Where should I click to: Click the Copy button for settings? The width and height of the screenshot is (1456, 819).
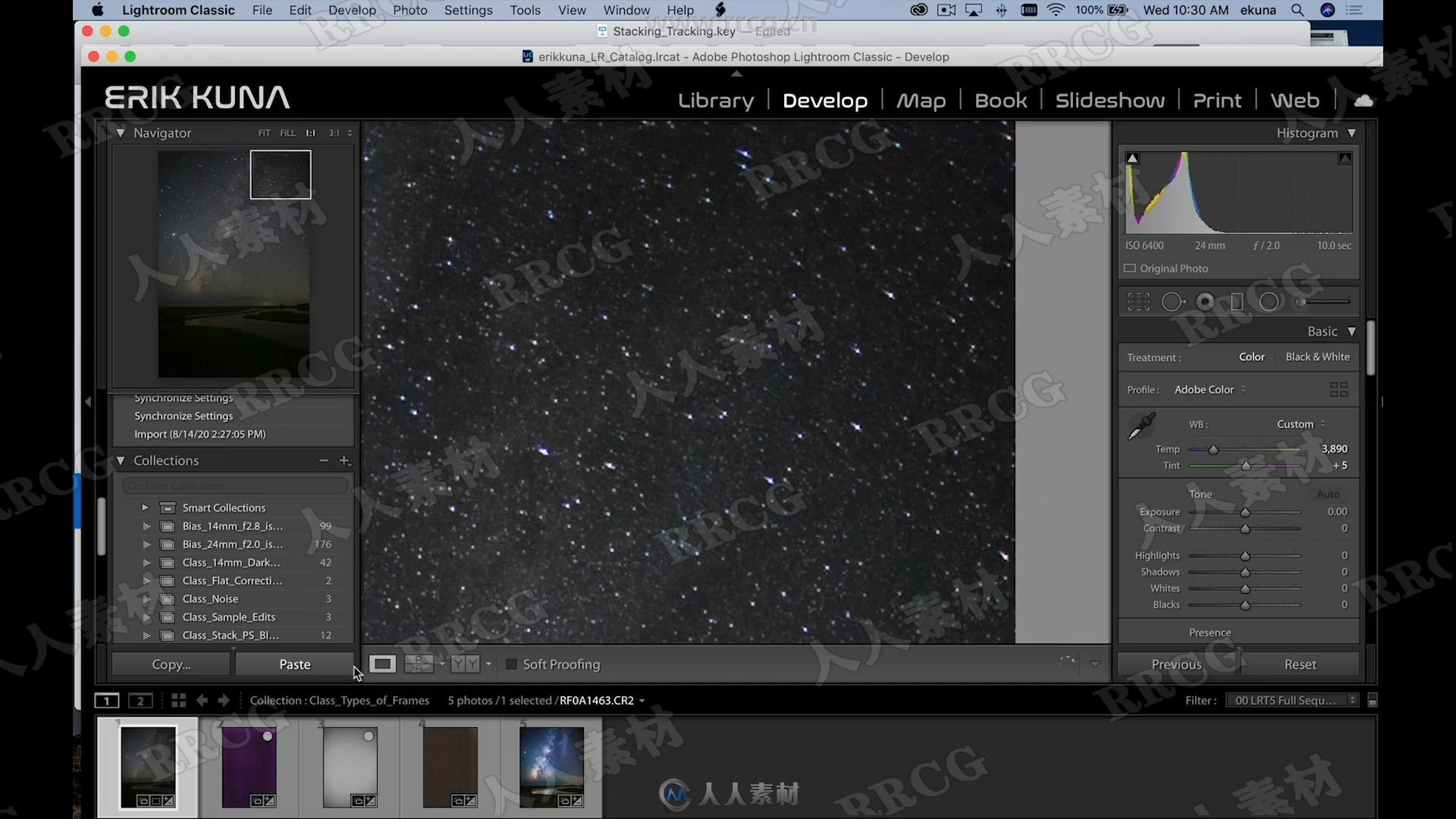171,664
